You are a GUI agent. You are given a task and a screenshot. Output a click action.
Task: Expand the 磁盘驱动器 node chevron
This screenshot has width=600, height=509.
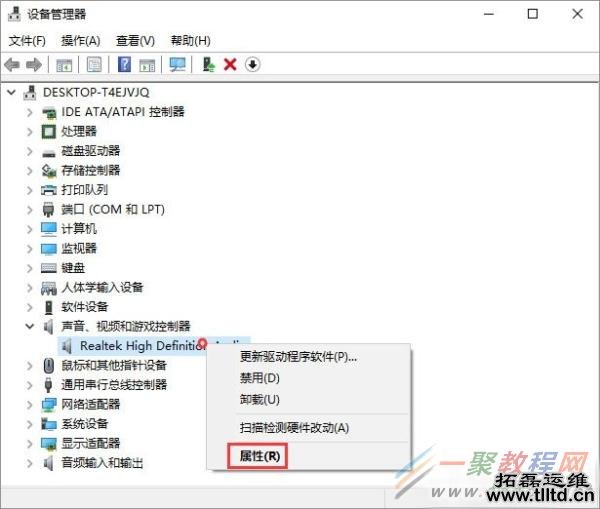coord(29,151)
